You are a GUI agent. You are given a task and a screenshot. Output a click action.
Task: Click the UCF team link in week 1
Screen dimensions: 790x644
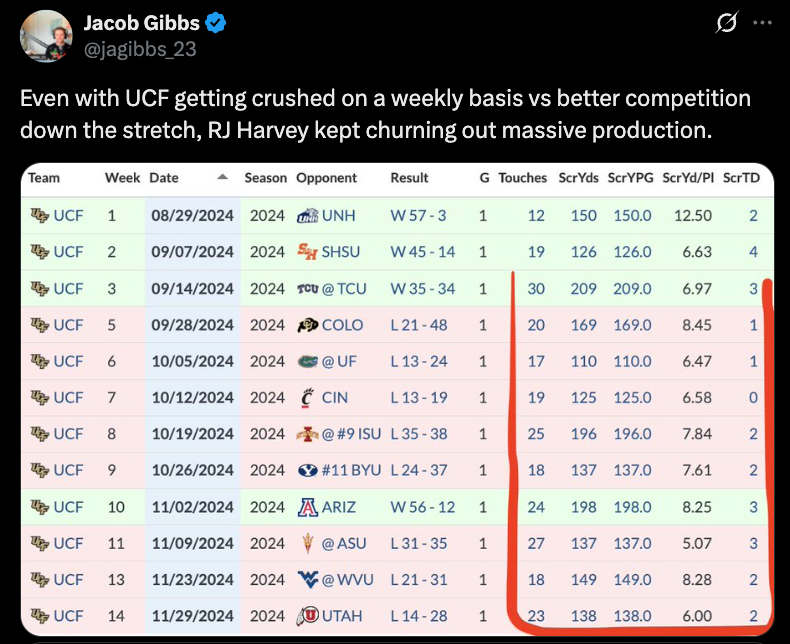(68, 215)
